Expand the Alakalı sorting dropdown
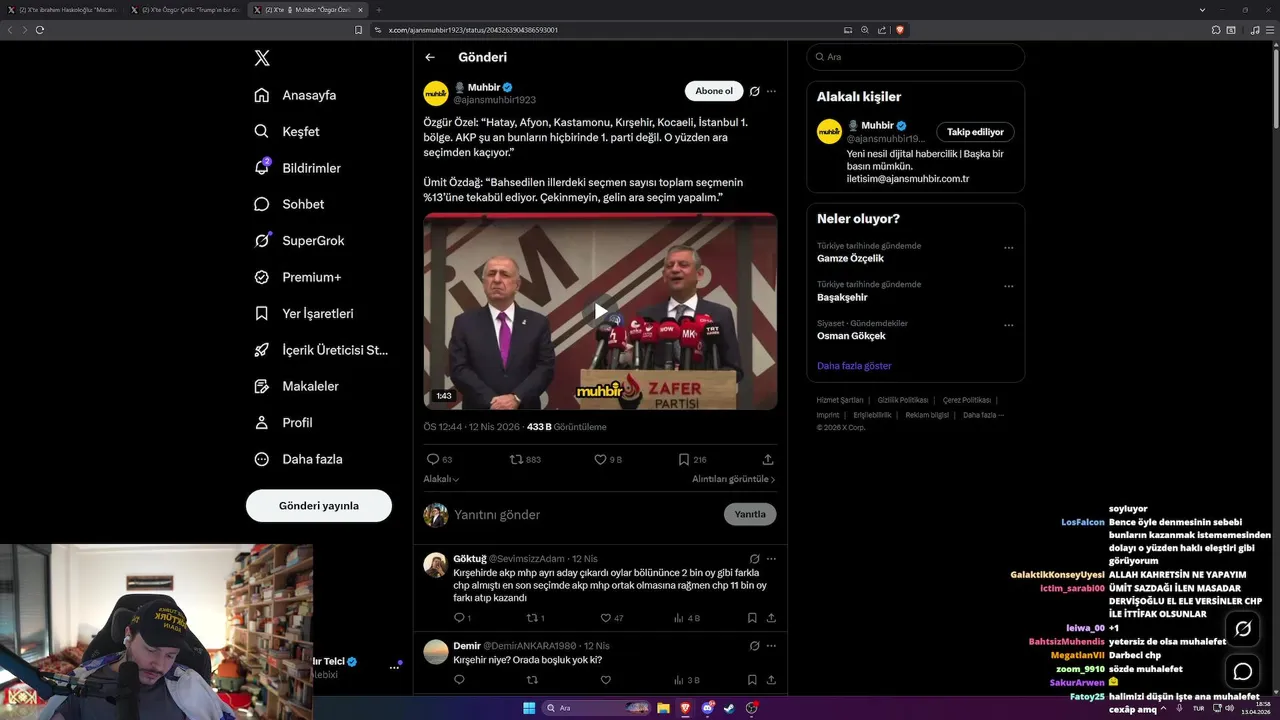This screenshot has height=720, width=1280. tap(441, 479)
